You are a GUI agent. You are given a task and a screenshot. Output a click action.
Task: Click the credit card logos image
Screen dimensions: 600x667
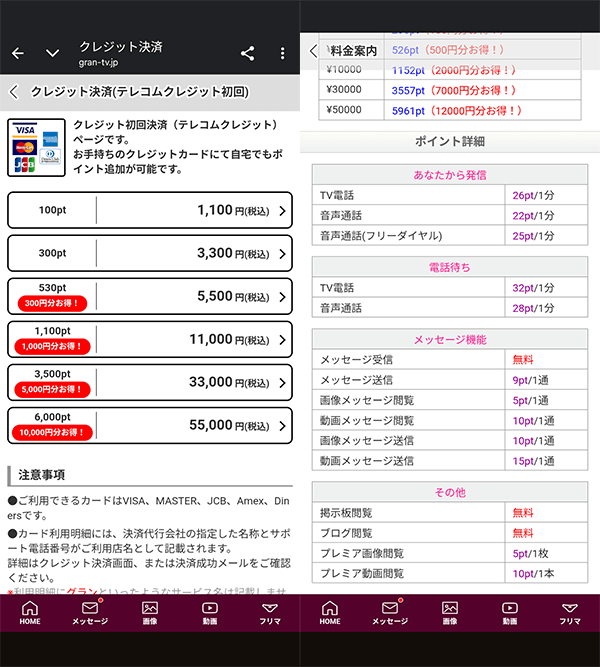tap(37, 147)
